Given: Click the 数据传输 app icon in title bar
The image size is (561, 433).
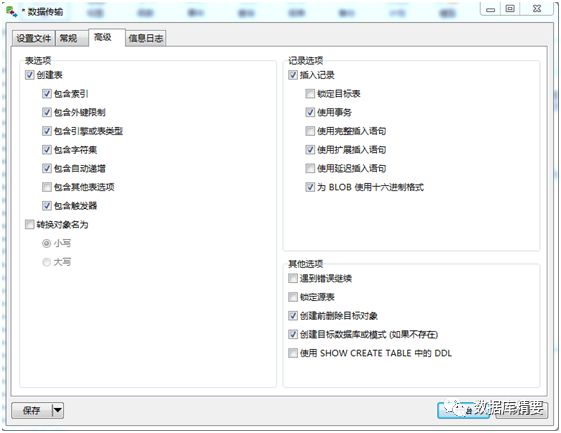Looking at the screenshot, I should (11, 11).
